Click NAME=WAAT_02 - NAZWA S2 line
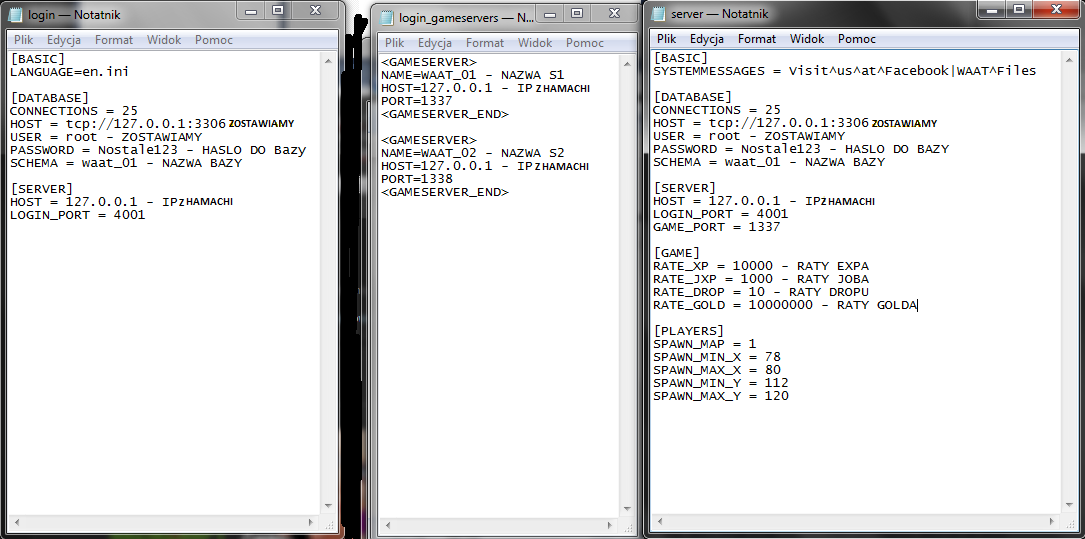This screenshot has width=1085, height=539. [473, 153]
